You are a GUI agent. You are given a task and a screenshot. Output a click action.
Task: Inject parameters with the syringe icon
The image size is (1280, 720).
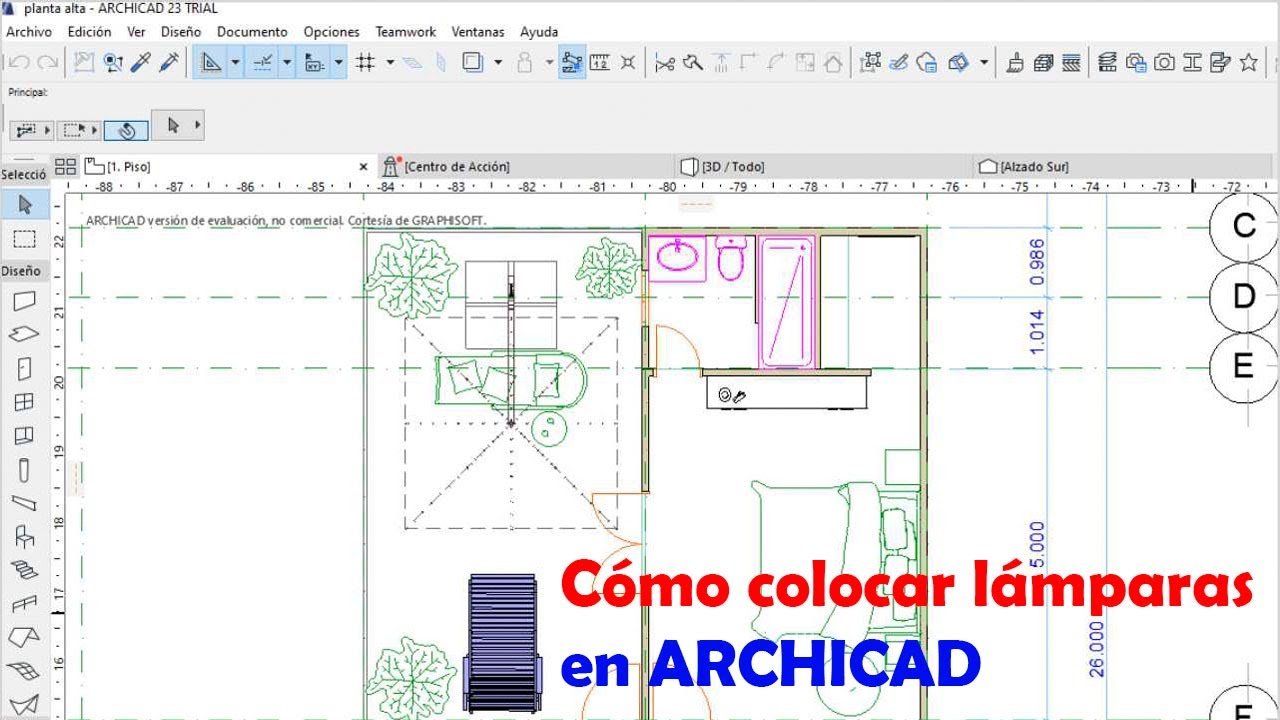point(169,62)
